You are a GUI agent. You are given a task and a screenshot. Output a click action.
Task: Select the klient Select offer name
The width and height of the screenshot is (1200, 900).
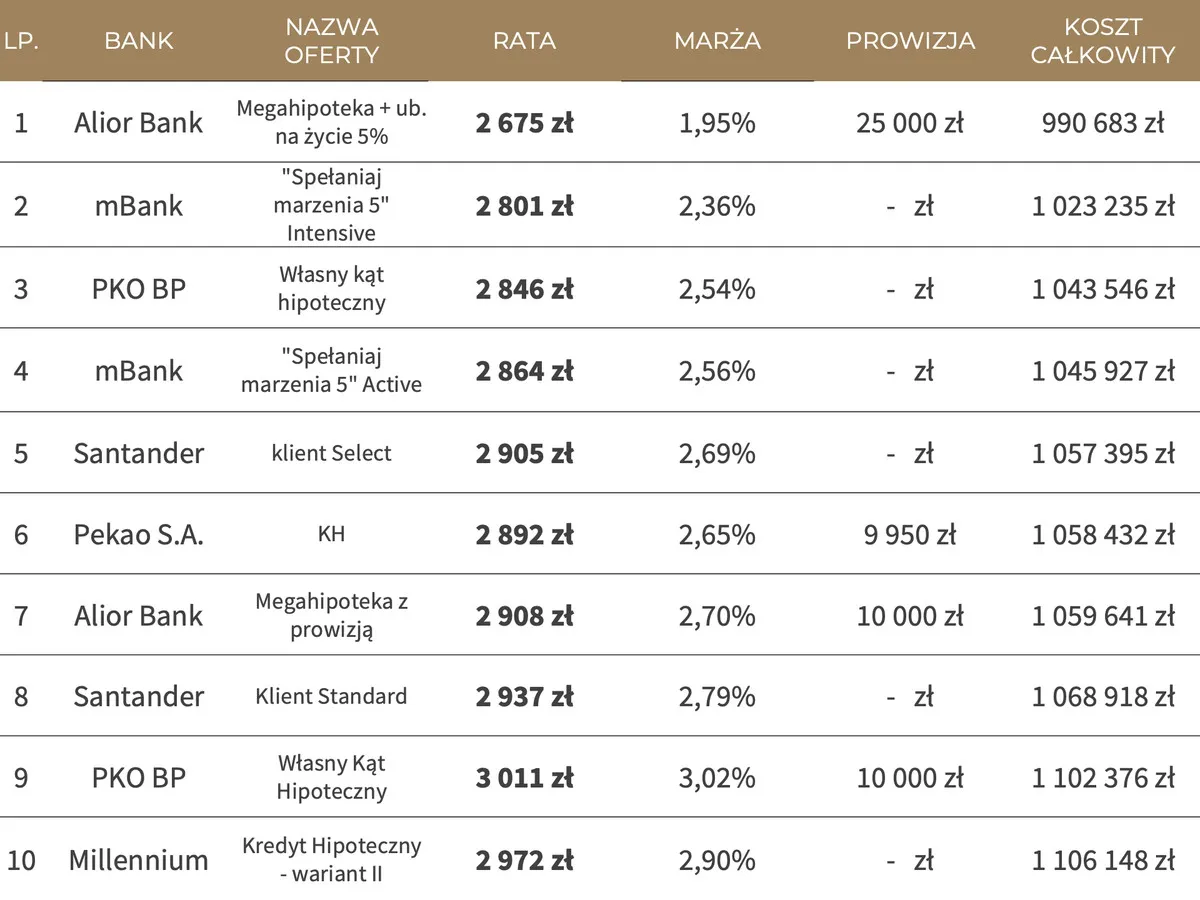tap(331, 453)
